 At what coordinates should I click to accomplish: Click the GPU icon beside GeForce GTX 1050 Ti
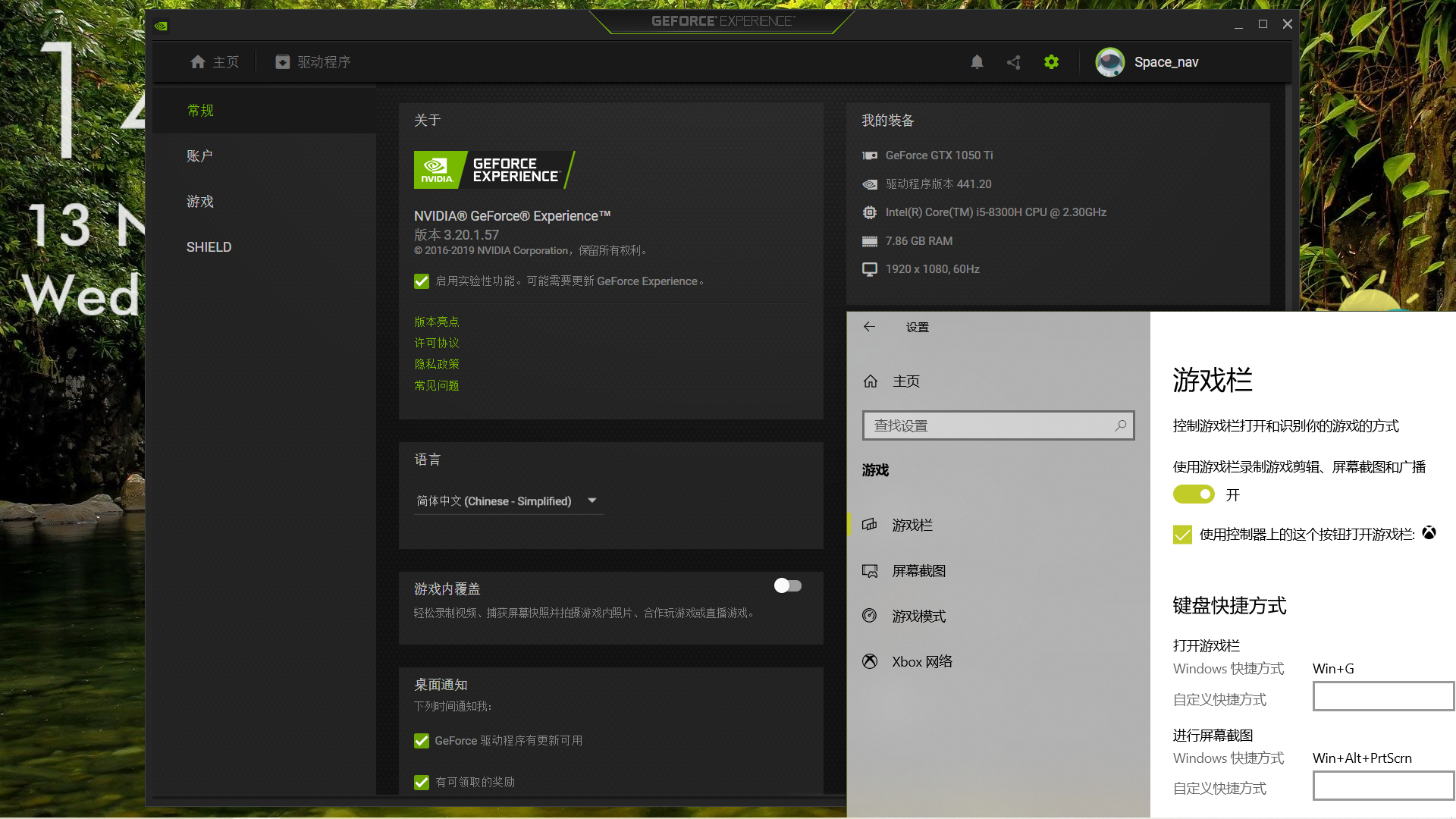pos(870,155)
